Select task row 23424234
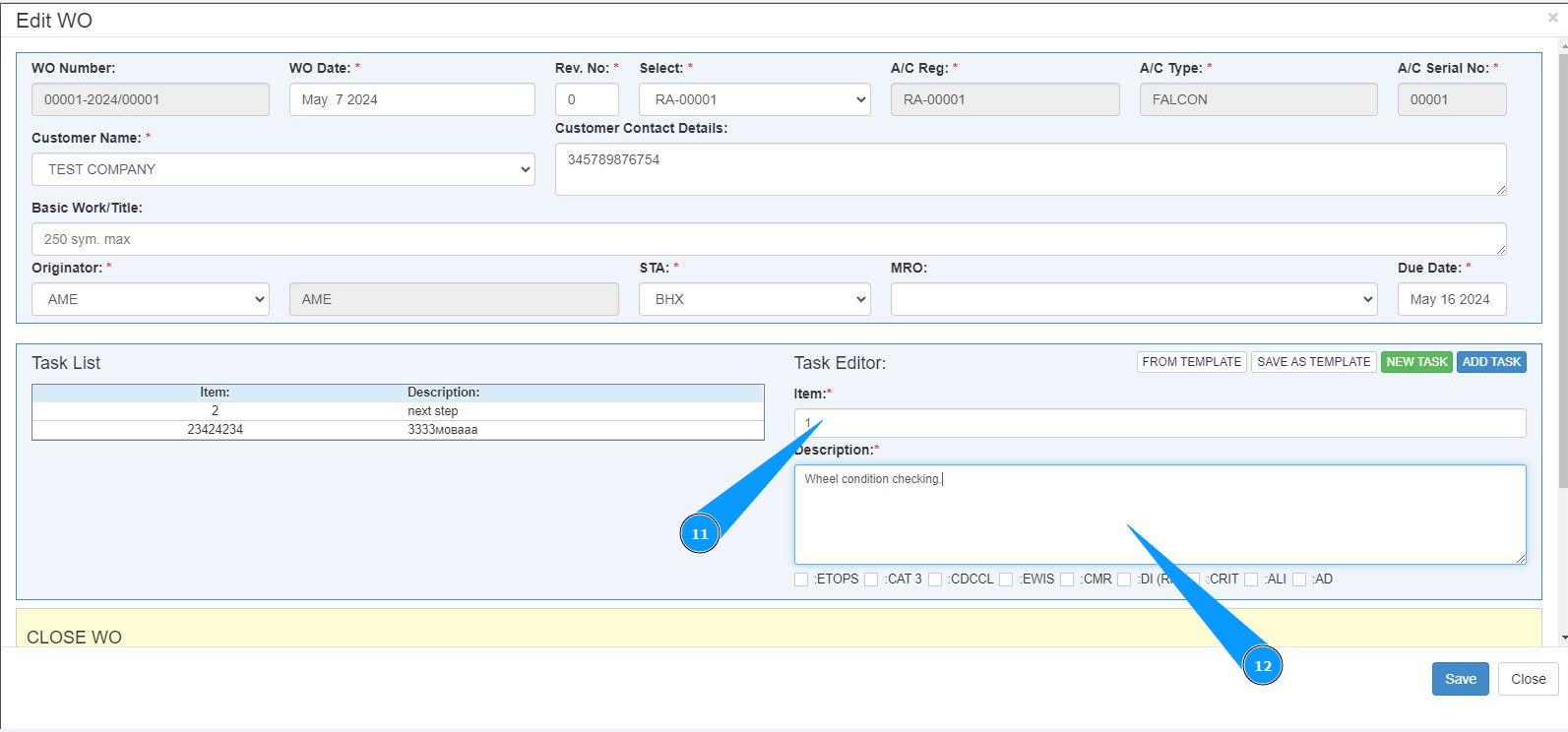The height and width of the screenshot is (732, 1568). (398, 430)
